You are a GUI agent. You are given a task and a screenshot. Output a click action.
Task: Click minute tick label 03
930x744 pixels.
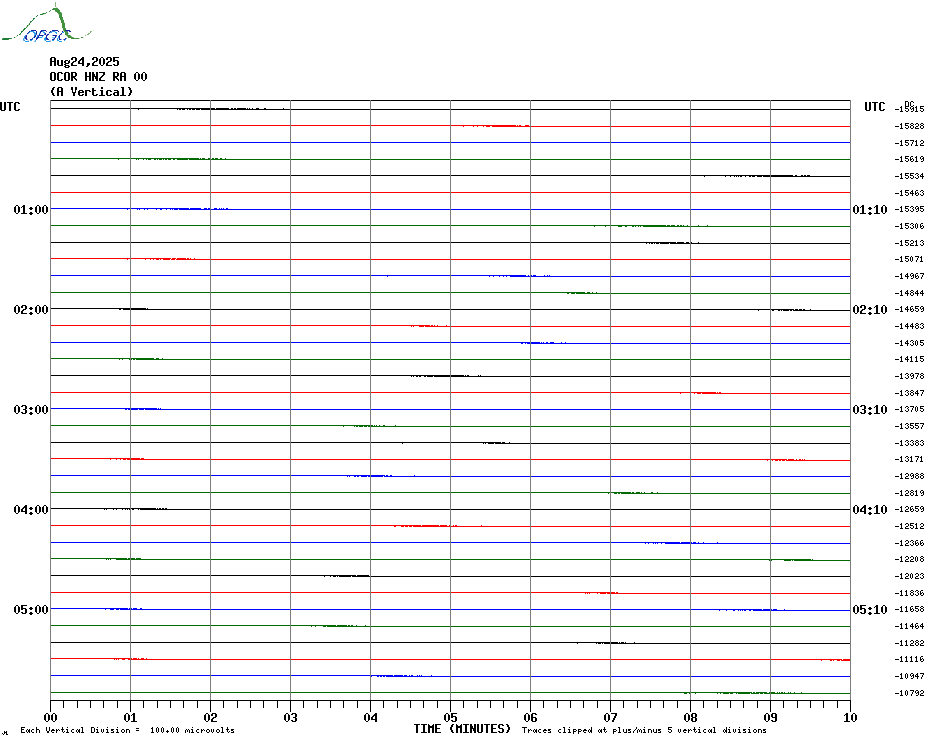point(291,717)
